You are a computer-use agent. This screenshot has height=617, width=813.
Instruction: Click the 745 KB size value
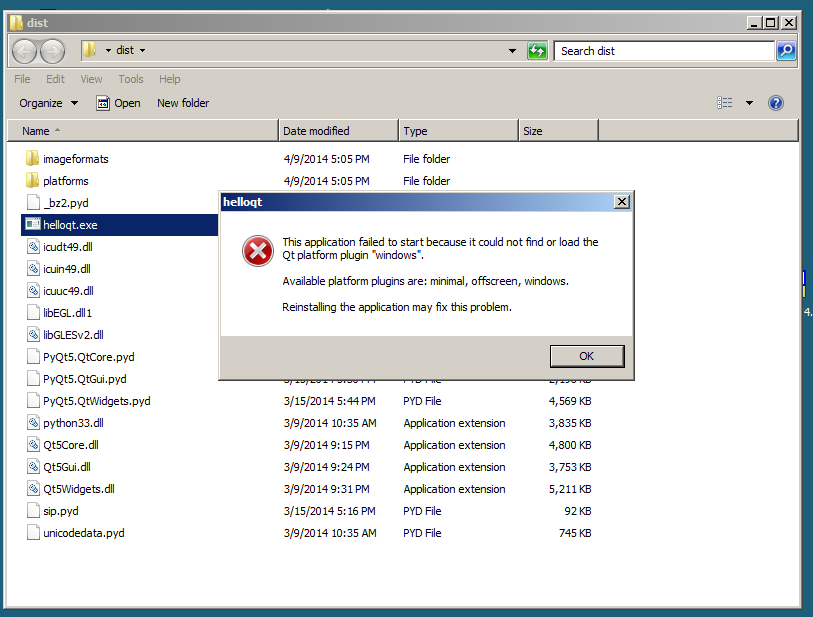click(576, 533)
